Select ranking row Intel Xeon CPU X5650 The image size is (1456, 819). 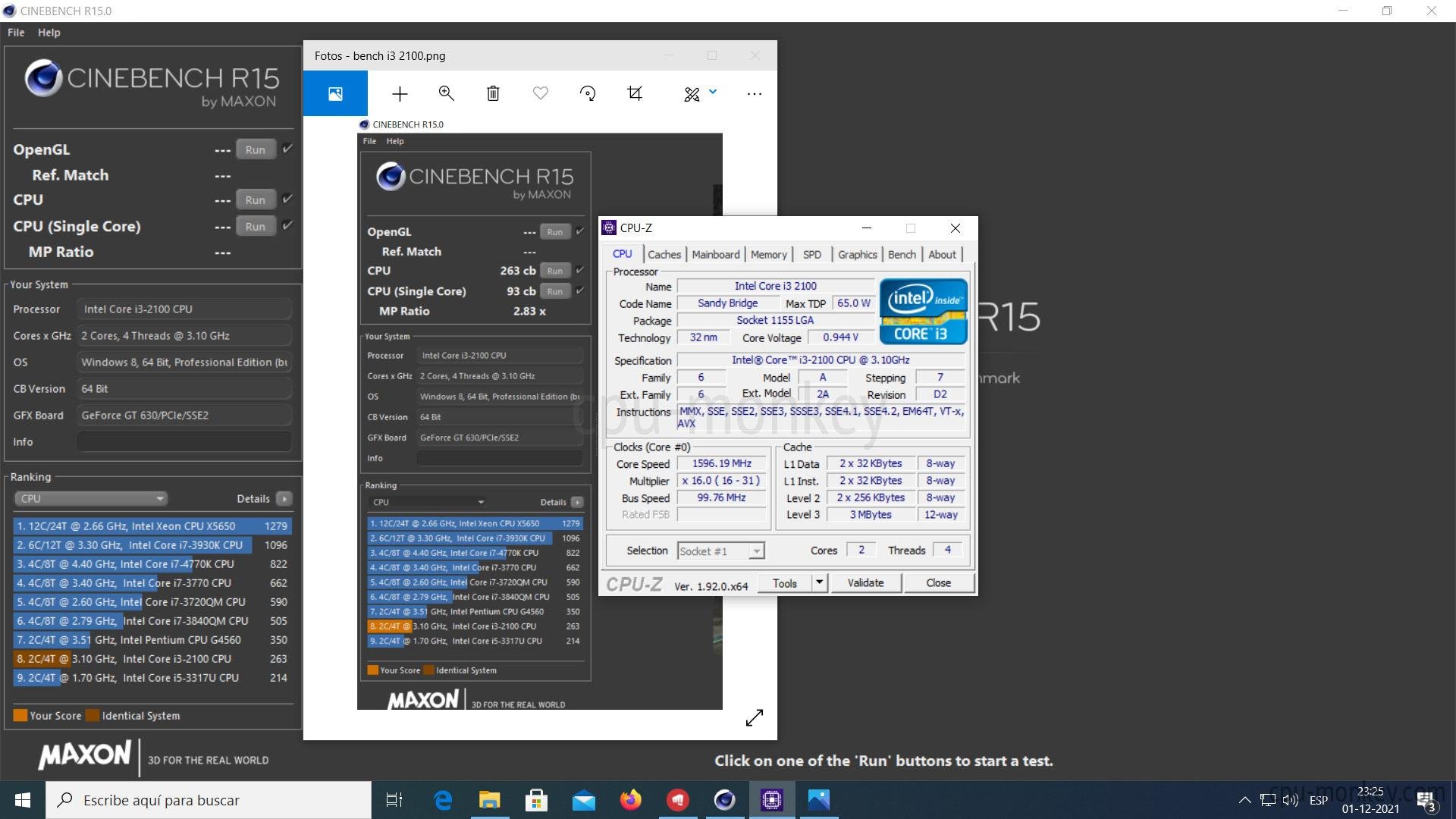click(152, 526)
